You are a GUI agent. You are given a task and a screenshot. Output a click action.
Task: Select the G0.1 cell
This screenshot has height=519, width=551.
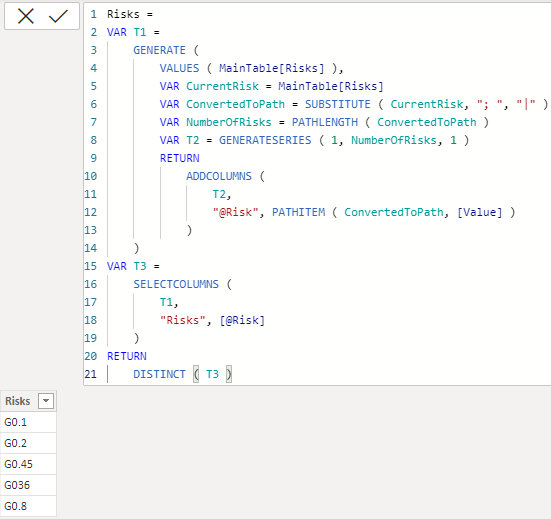[28, 422]
